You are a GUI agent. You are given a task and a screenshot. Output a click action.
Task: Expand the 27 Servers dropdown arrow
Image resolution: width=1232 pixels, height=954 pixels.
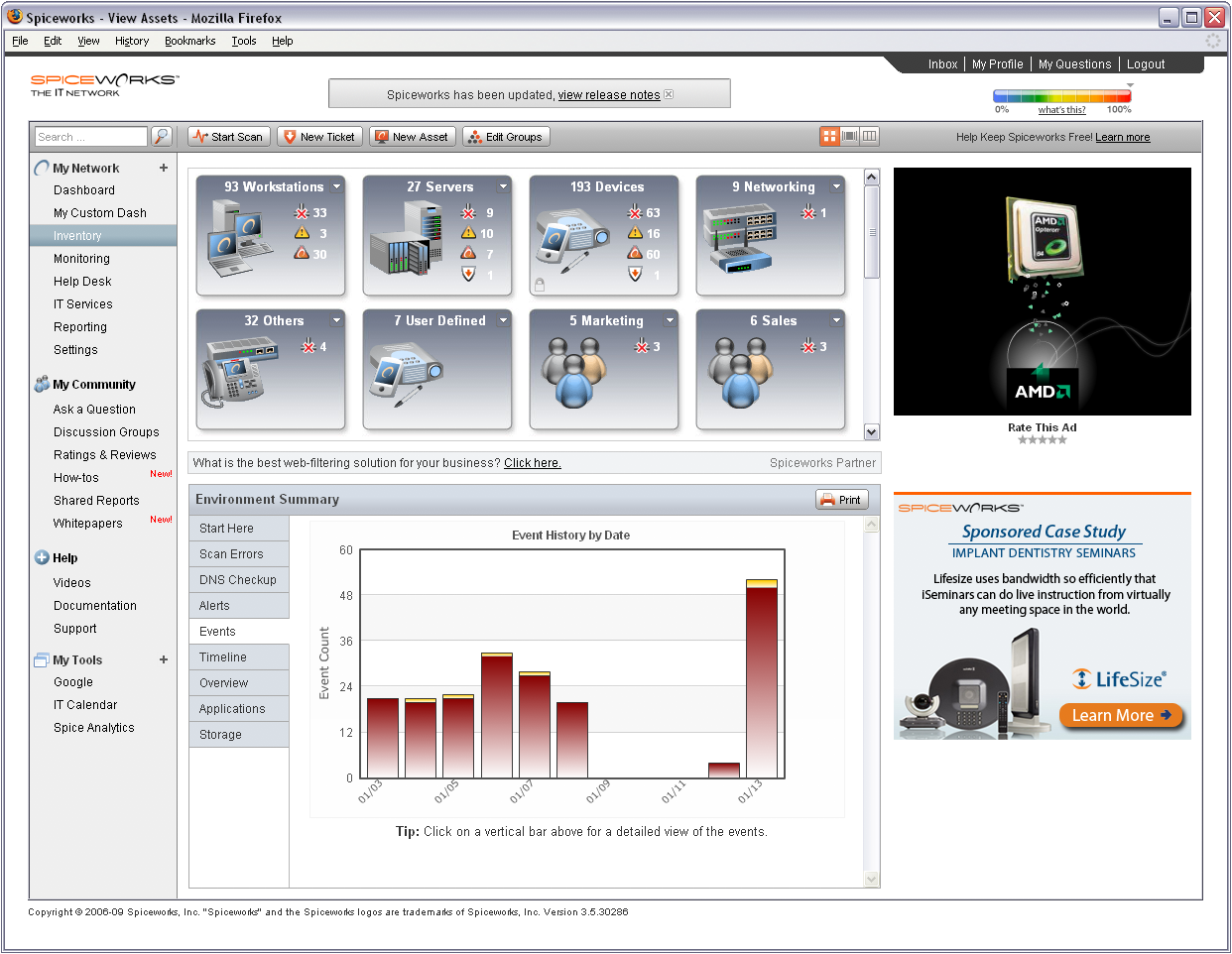(503, 186)
